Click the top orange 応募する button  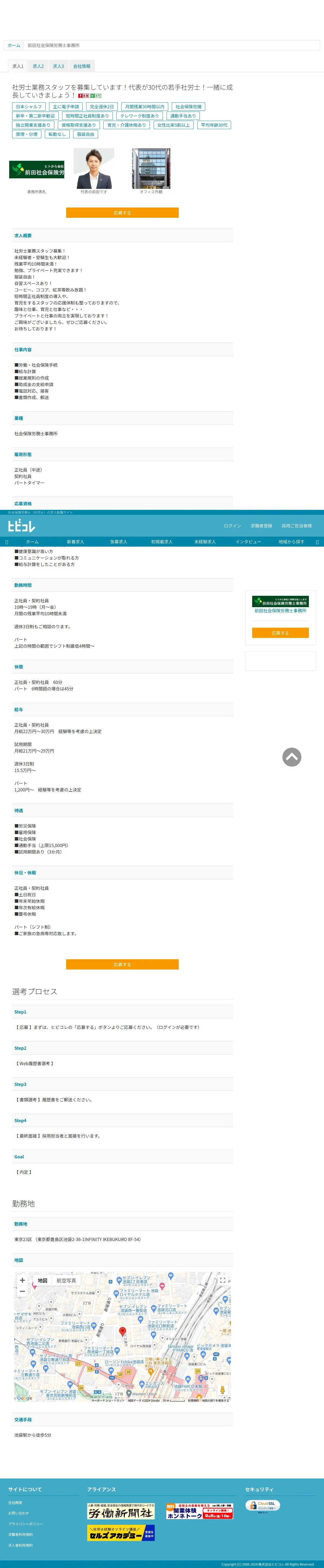122,212
